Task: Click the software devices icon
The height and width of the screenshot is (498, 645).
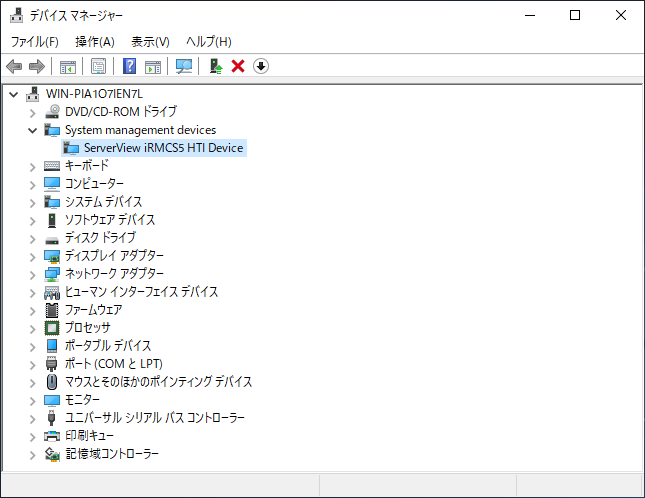Action: pos(52,220)
